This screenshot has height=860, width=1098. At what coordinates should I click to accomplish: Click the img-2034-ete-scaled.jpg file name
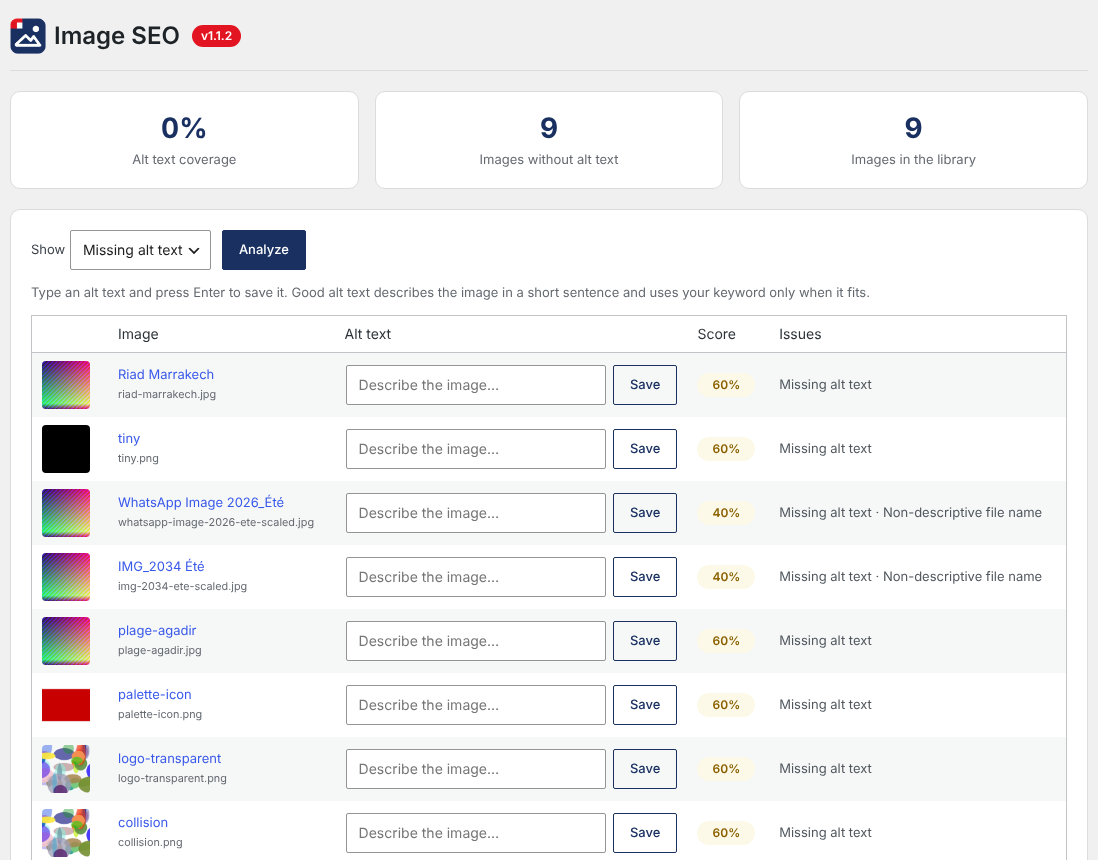(182, 586)
